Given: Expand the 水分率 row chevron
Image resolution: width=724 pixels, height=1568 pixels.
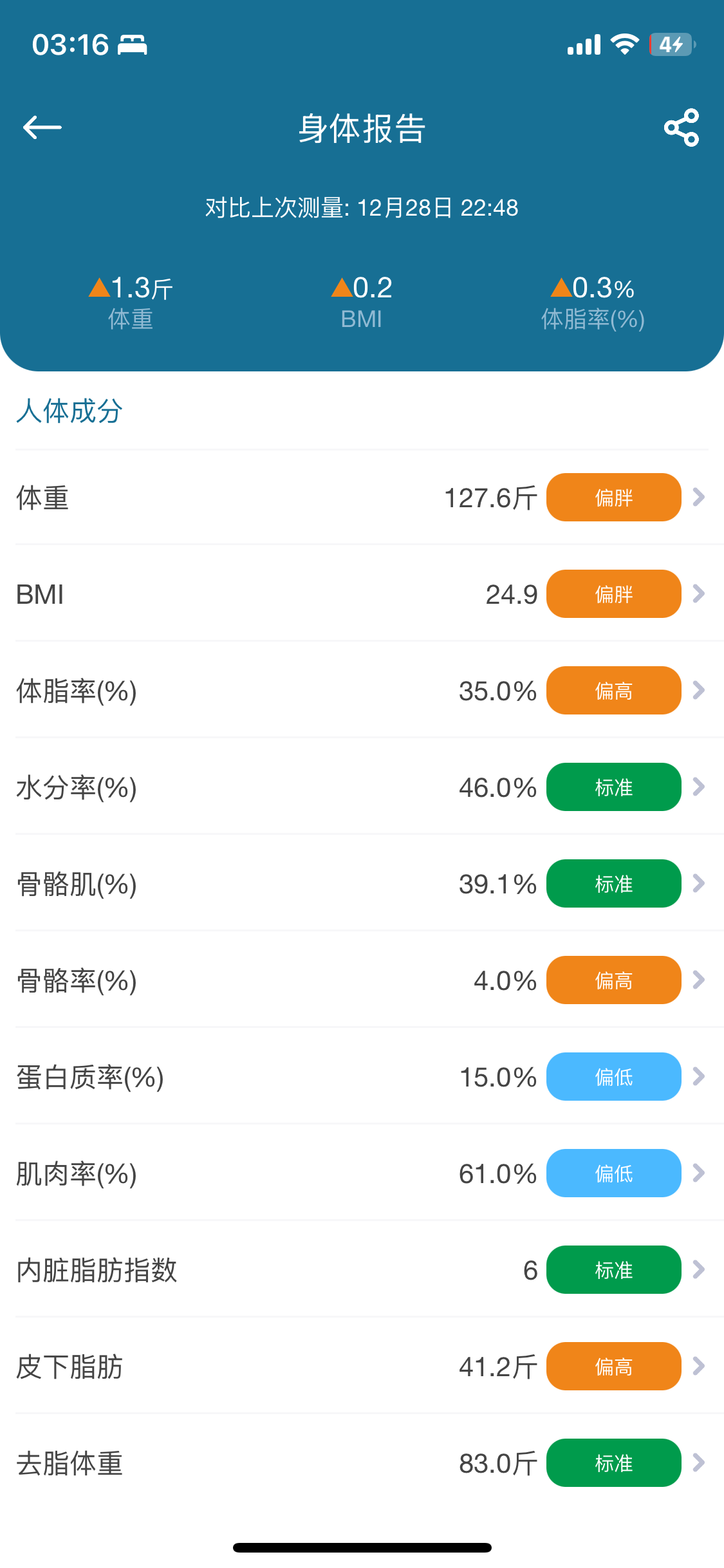Looking at the screenshot, I should [x=699, y=787].
